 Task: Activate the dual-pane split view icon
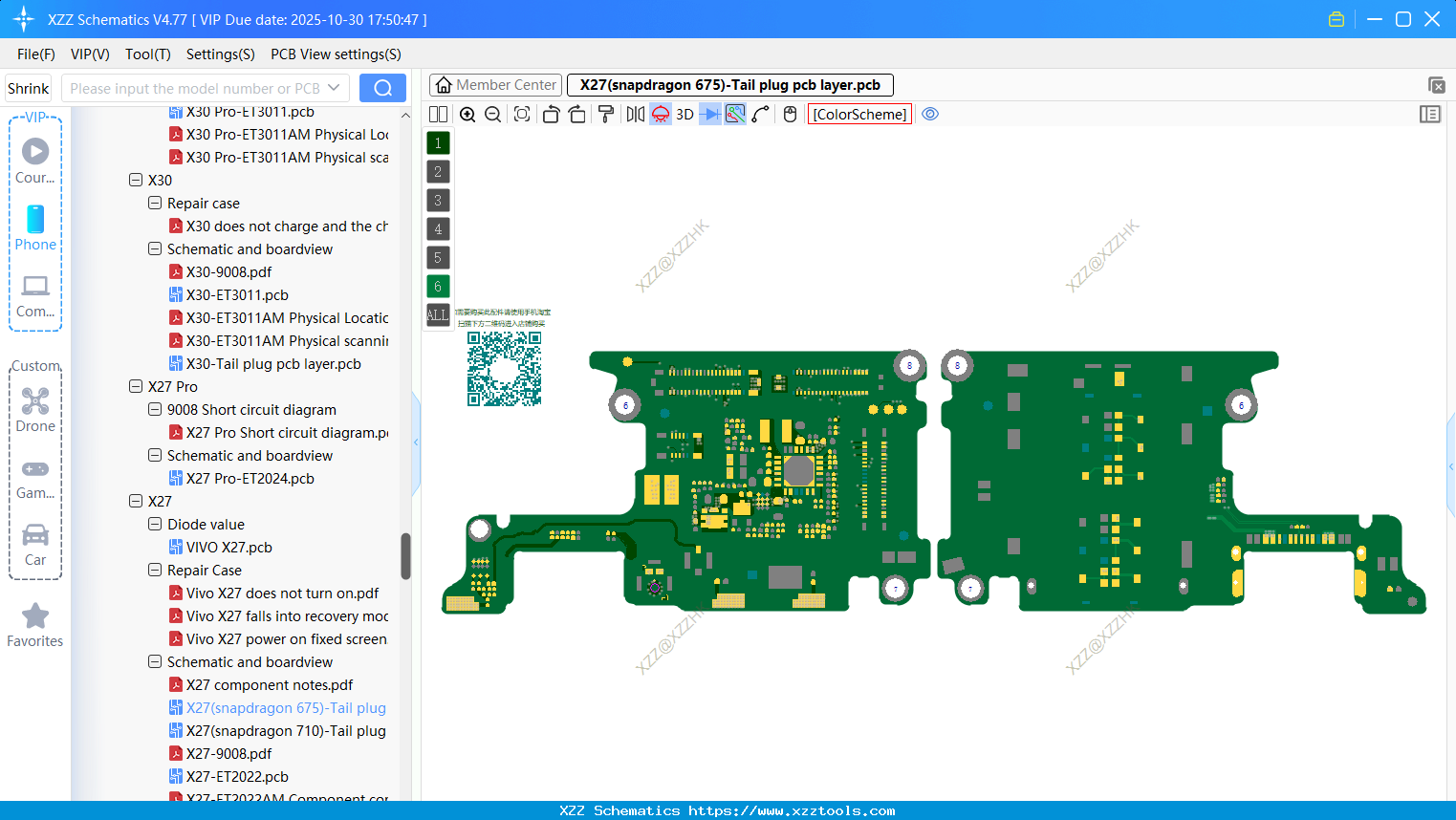(x=438, y=114)
